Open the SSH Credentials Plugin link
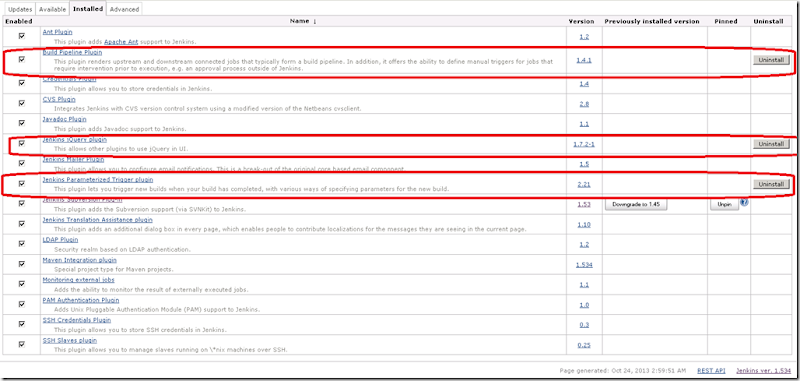Image resolution: width=800 pixels, height=381 pixels. pos(77,320)
